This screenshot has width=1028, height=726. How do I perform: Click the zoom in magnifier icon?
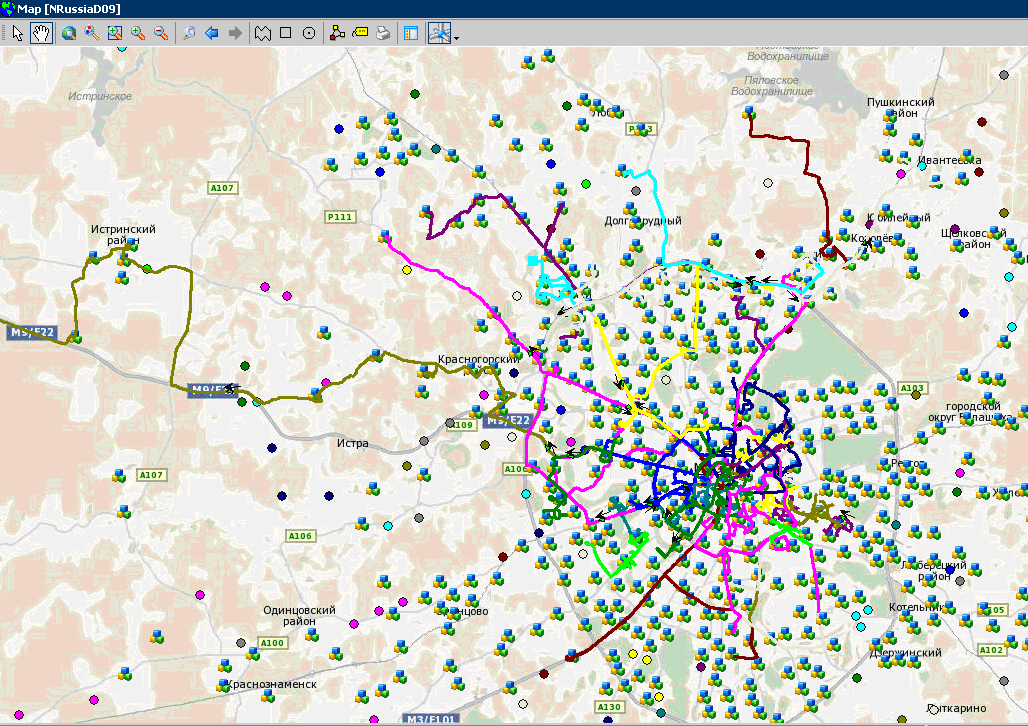click(x=138, y=33)
